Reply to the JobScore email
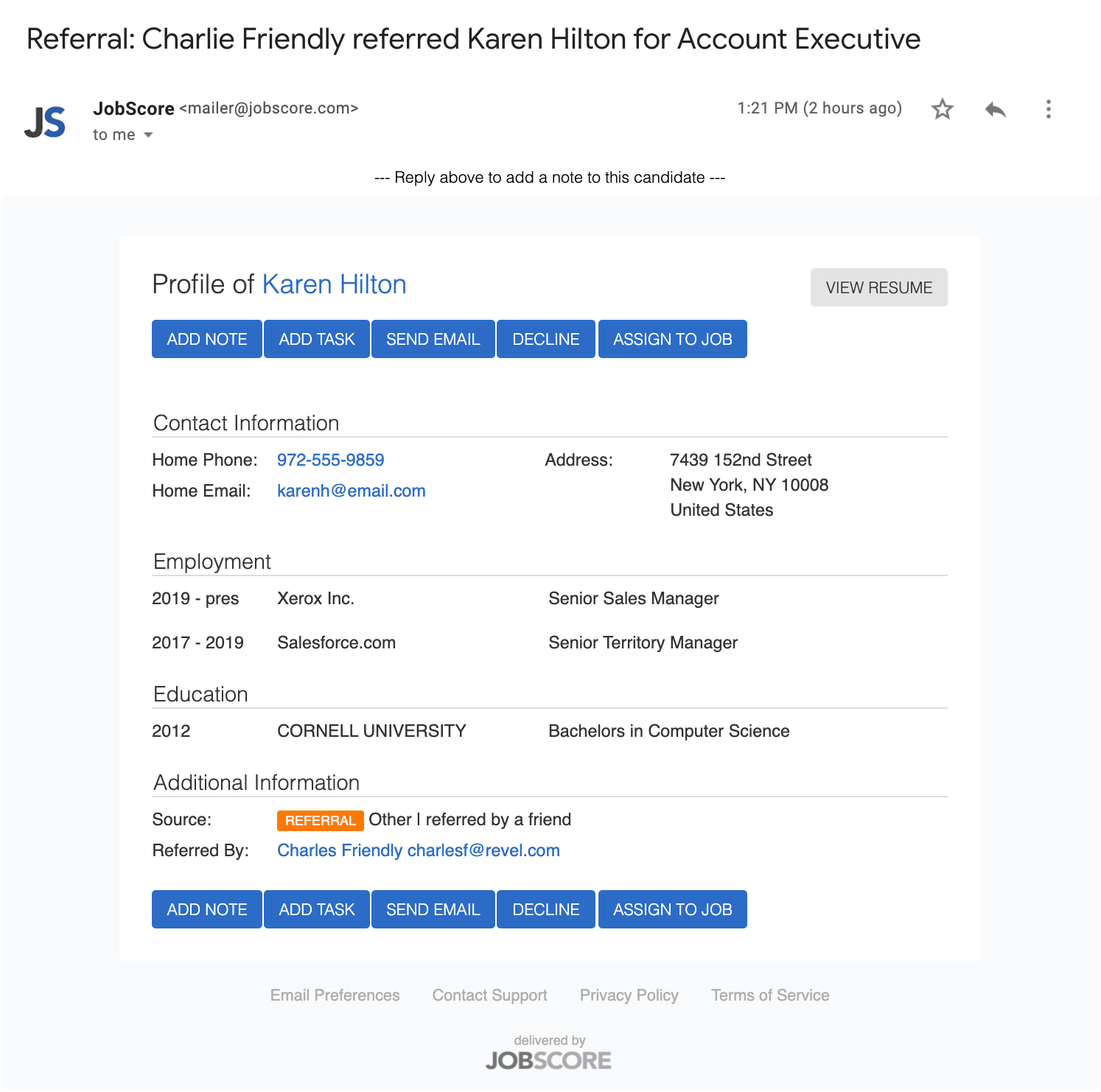This screenshot has width=1101, height=1092. 995,109
